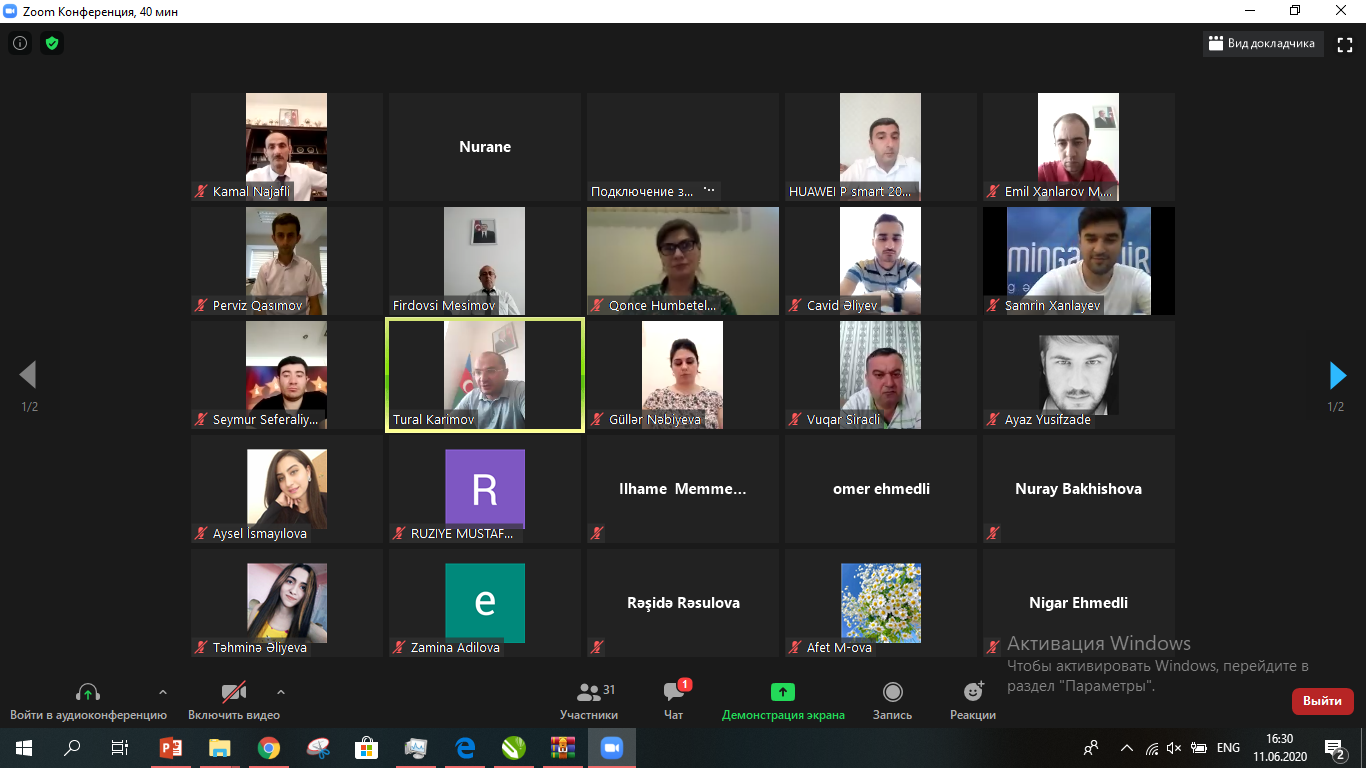
Task: Expand audio options arrow next to headphones
Action: pyautogui.click(x=163, y=692)
